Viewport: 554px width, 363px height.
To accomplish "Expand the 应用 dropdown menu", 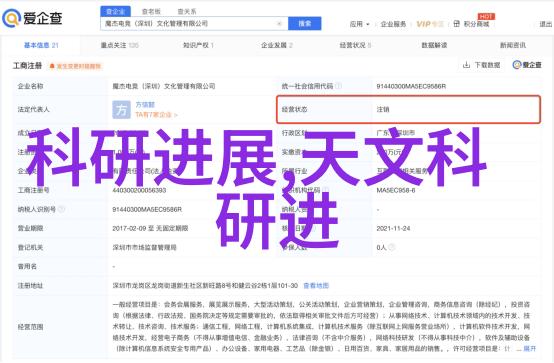I will click(359, 24).
